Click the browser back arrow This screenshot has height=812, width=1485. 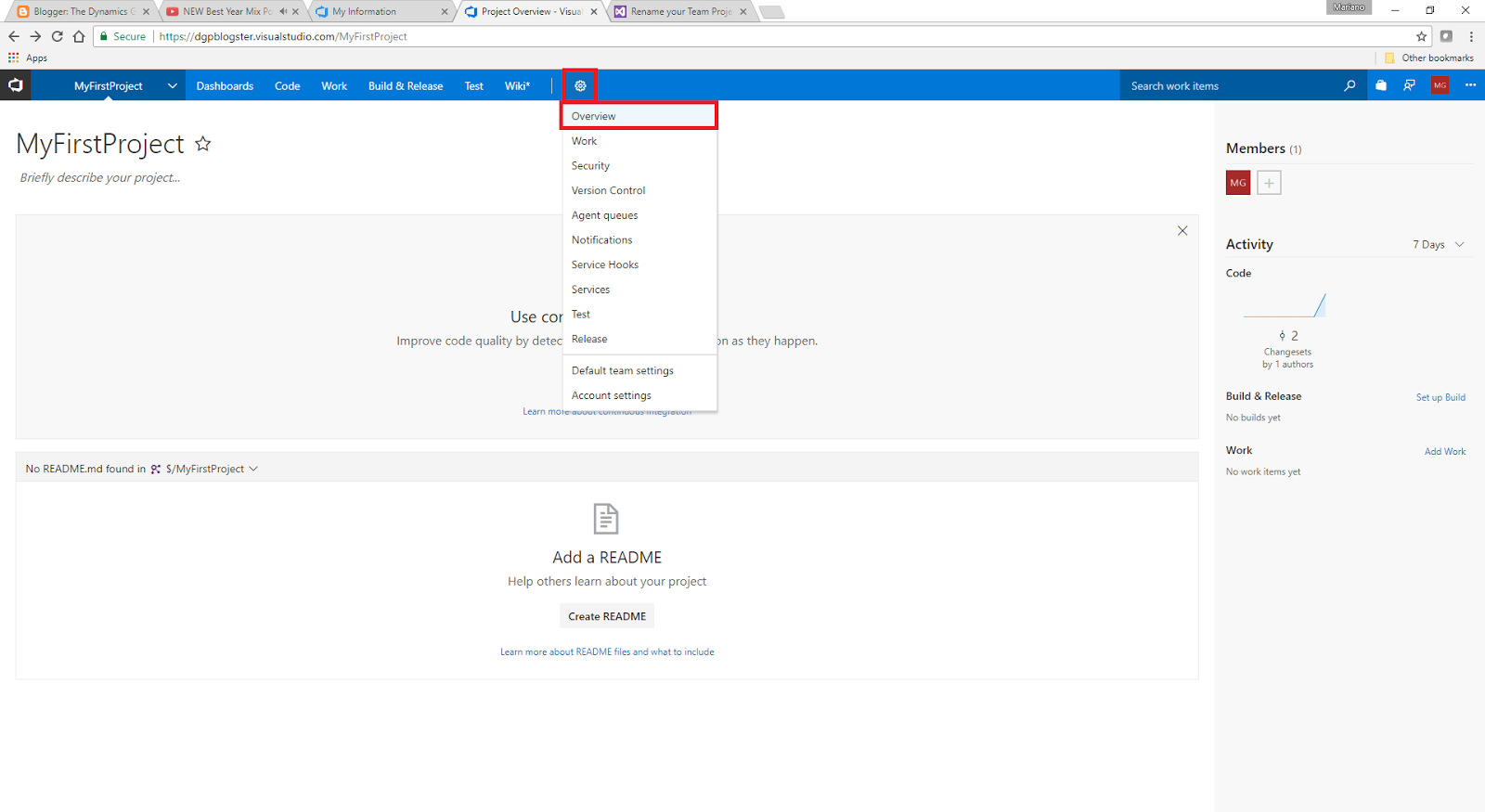click(x=13, y=36)
